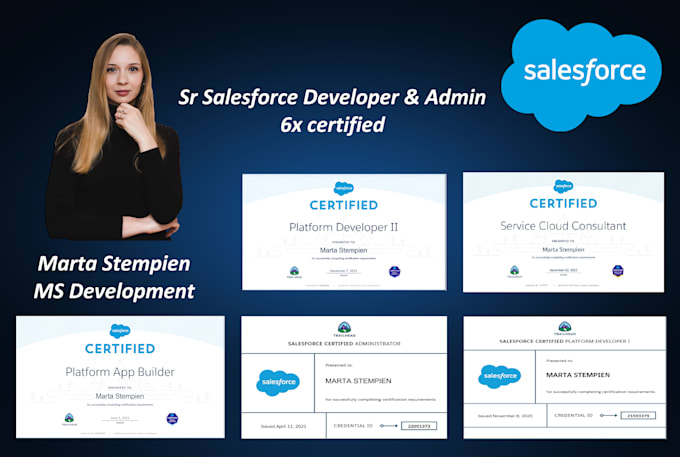
Task: Click the large Salesforce cloud logo
Action: coord(581,75)
